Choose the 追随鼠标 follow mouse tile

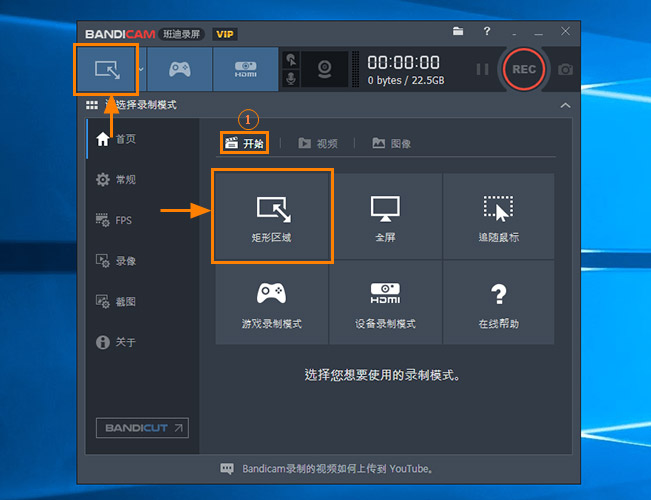coord(499,216)
